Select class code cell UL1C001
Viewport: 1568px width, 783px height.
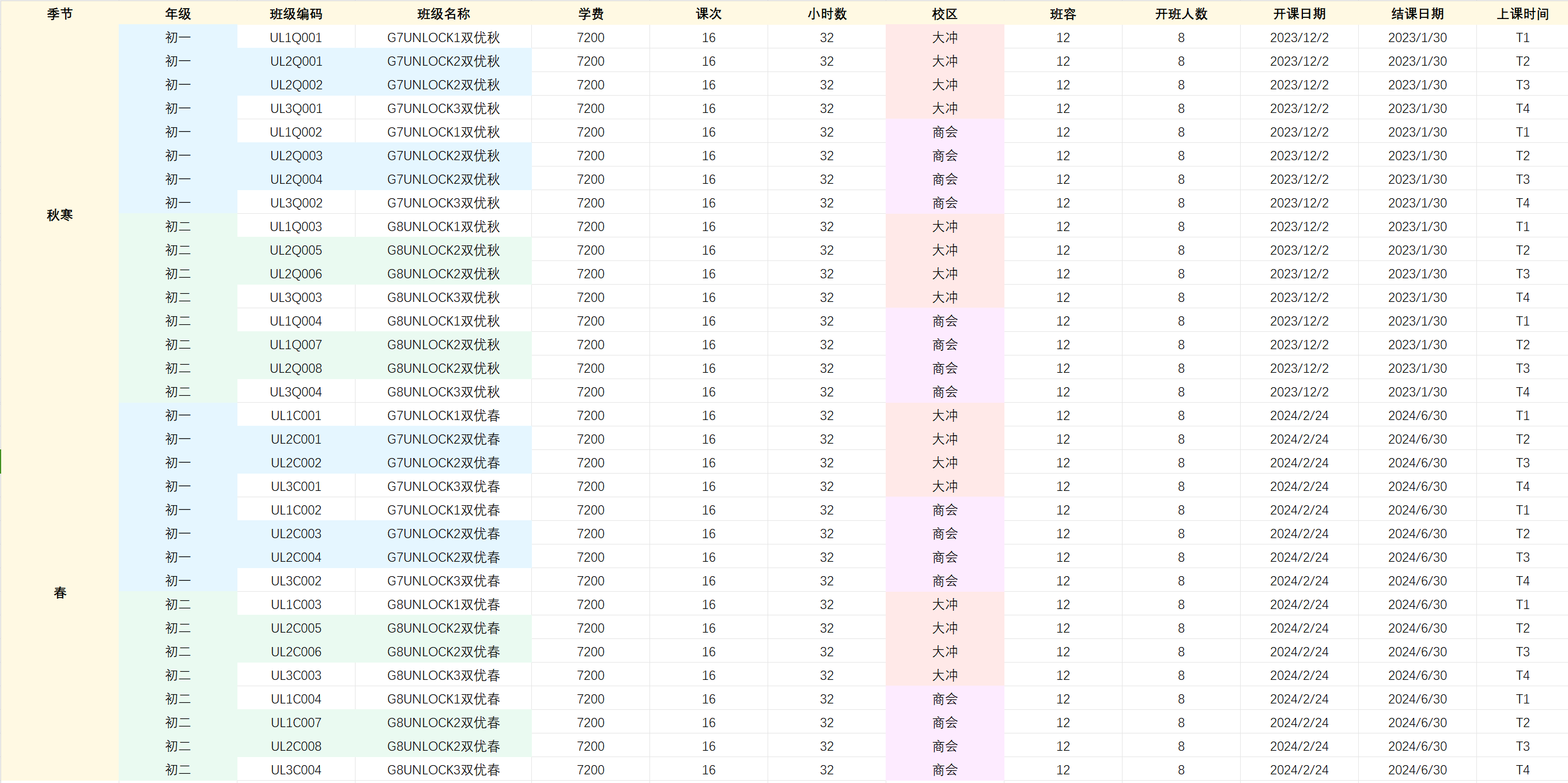click(x=296, y=415)
